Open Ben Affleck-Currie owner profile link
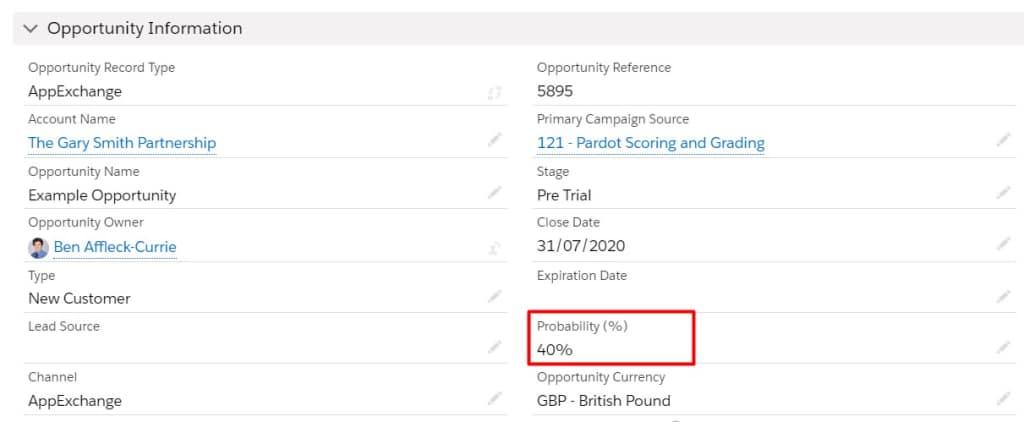 tap(114, 247)
